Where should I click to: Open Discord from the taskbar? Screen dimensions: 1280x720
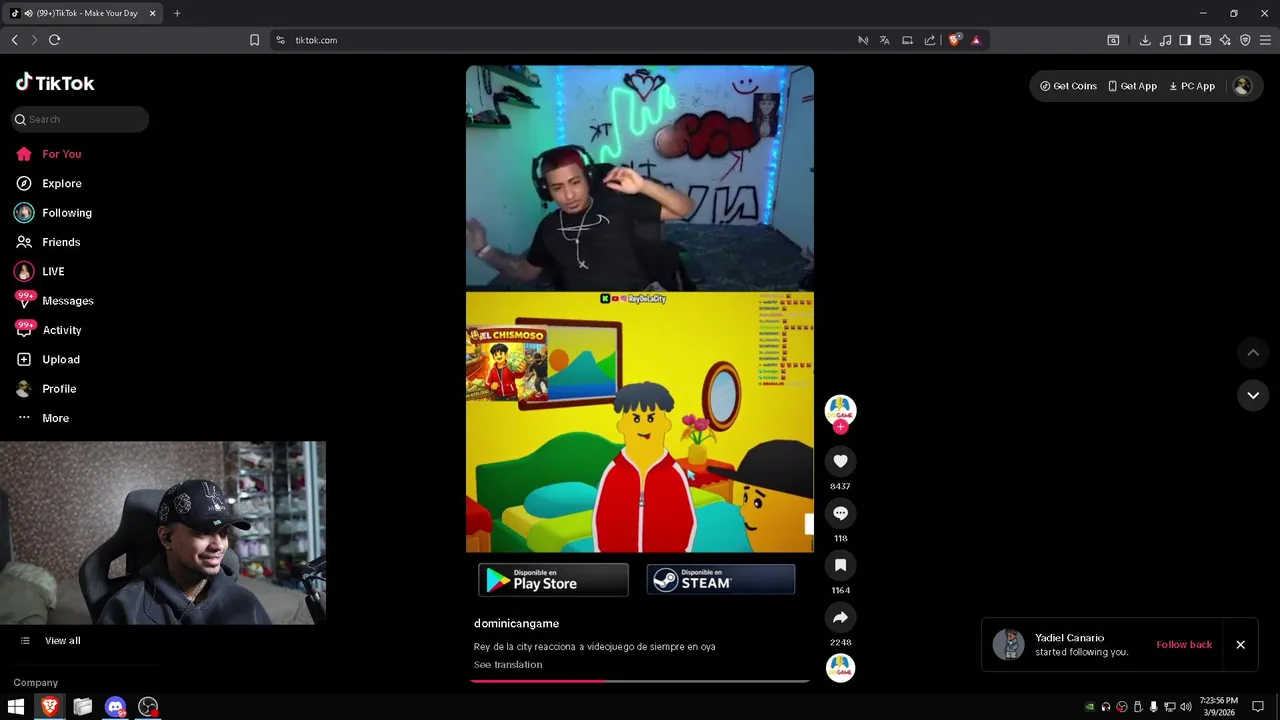[116, 707]
